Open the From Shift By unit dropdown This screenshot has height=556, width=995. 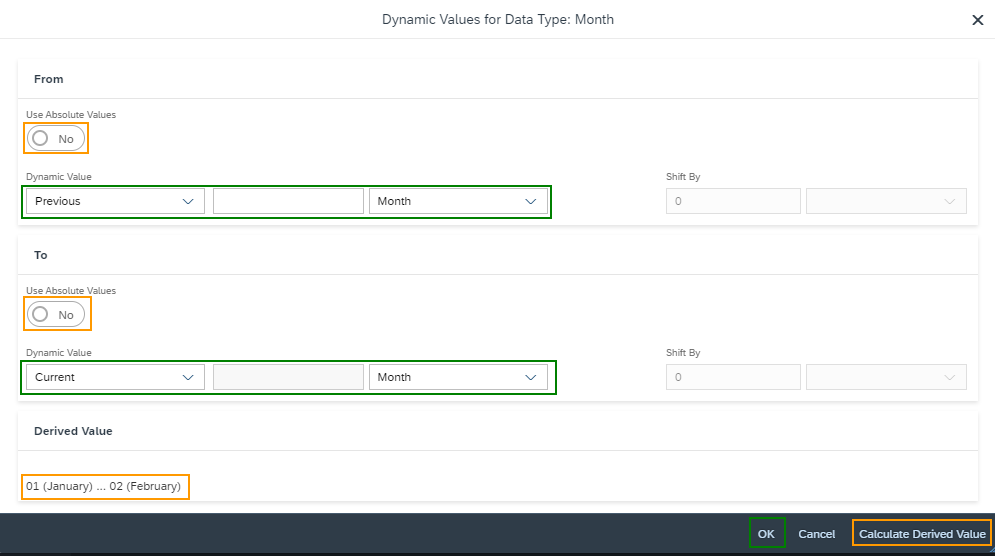tap(886, 201)
